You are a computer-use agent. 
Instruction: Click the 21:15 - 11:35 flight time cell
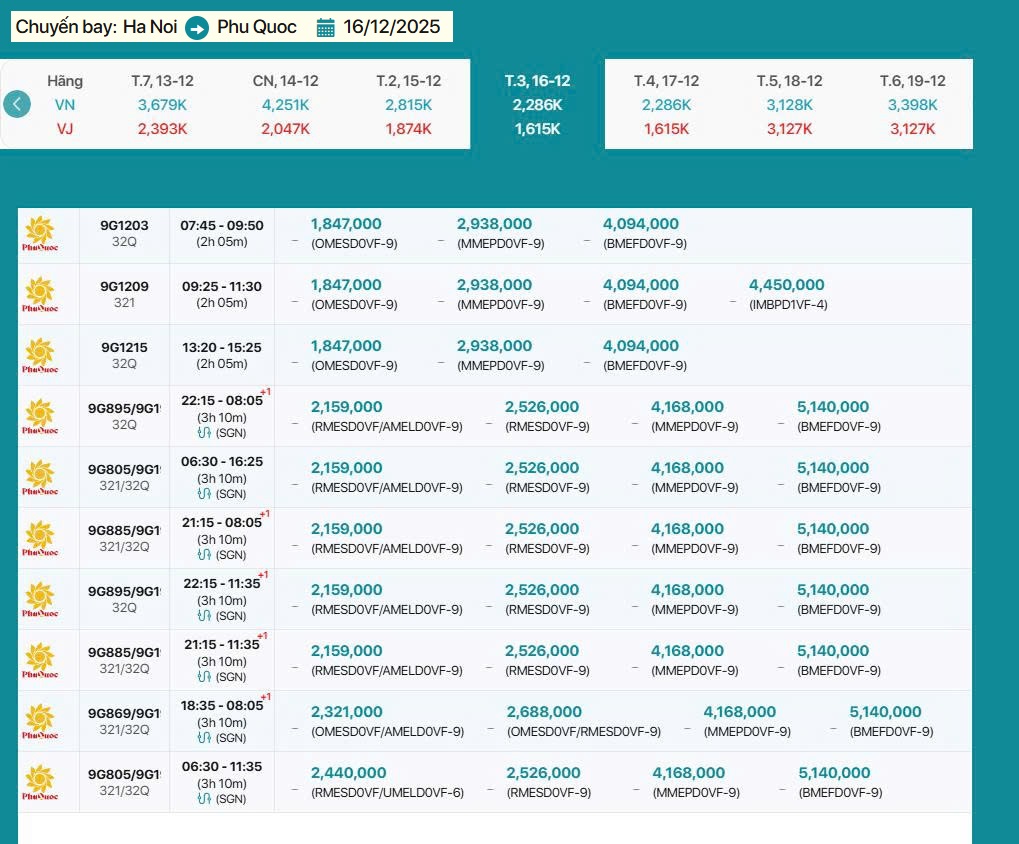pos(222,645)
